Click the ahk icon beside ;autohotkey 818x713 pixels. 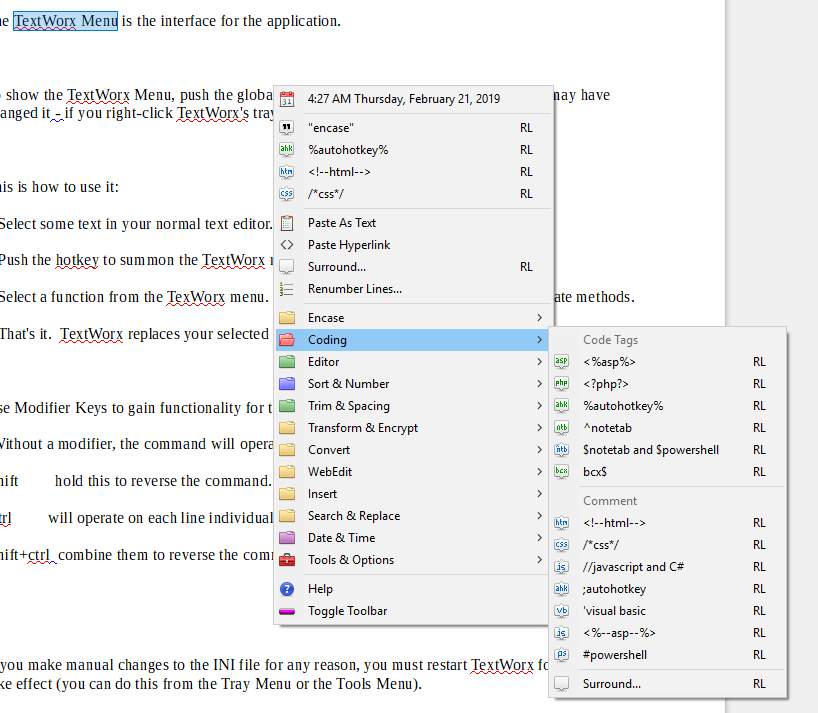(x=561, y=589)
